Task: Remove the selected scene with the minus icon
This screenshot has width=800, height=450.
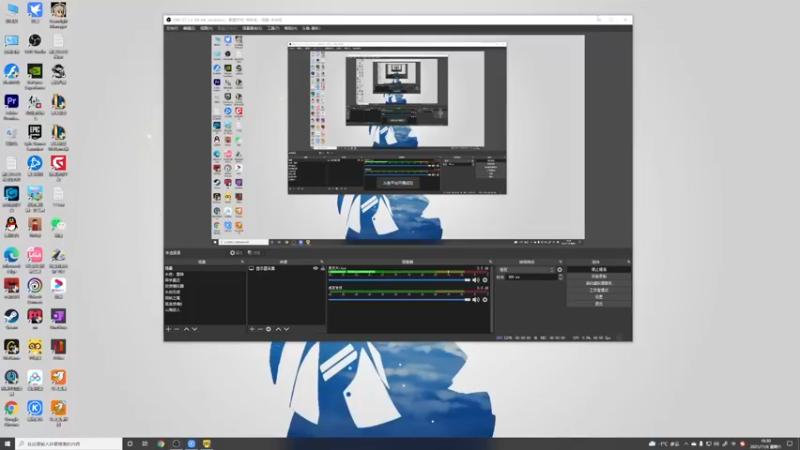Action: coord(177,329)
